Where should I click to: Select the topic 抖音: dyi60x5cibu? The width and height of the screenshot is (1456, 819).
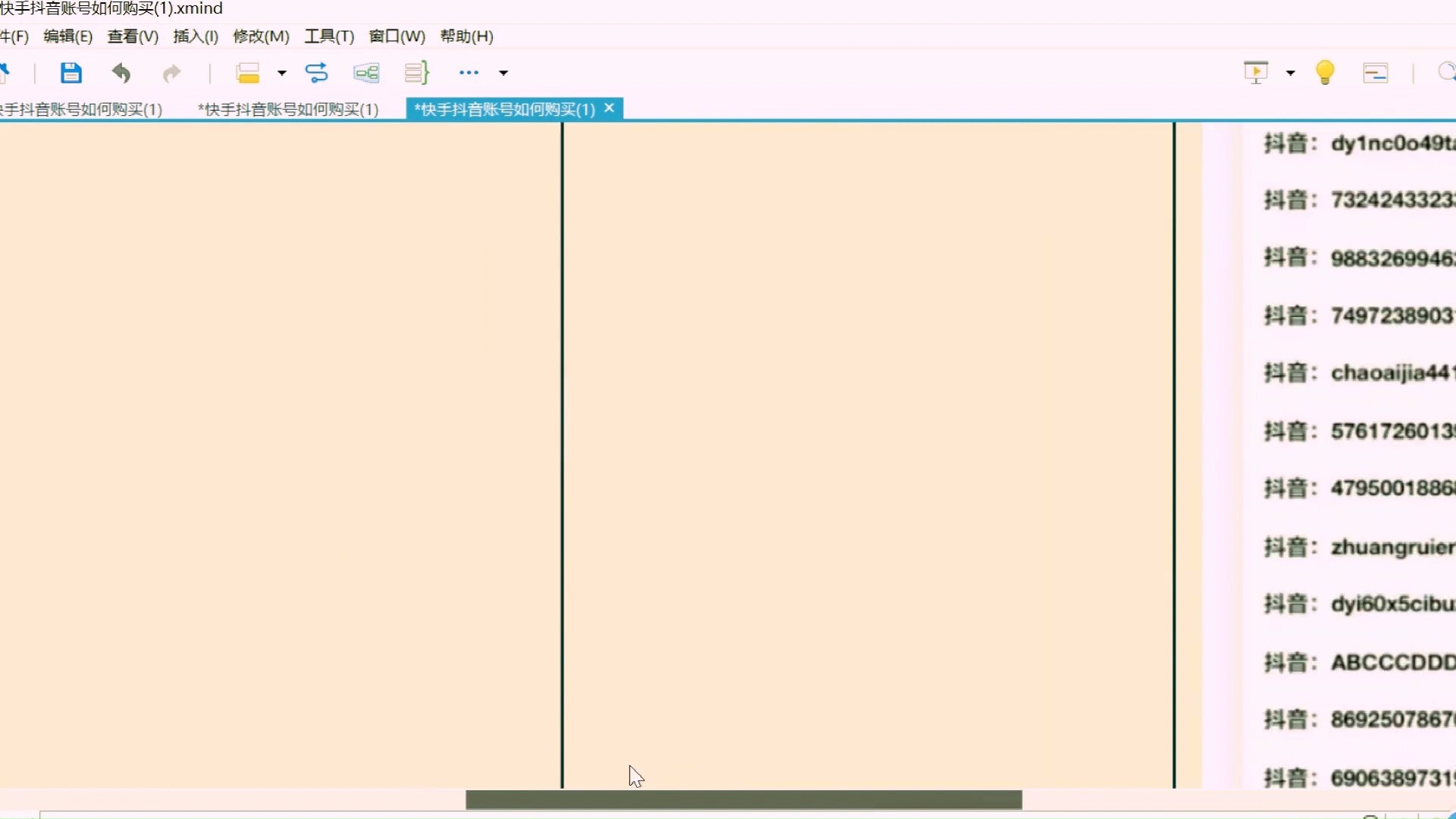click(x=1359, y=604)
